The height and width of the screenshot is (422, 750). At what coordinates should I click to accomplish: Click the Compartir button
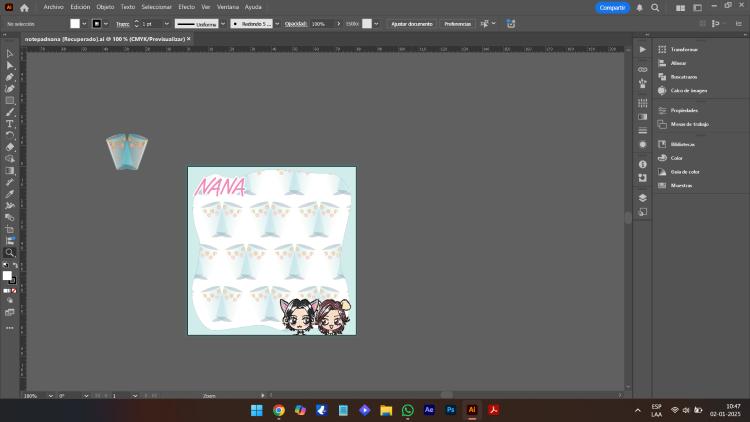click(612, 8)
